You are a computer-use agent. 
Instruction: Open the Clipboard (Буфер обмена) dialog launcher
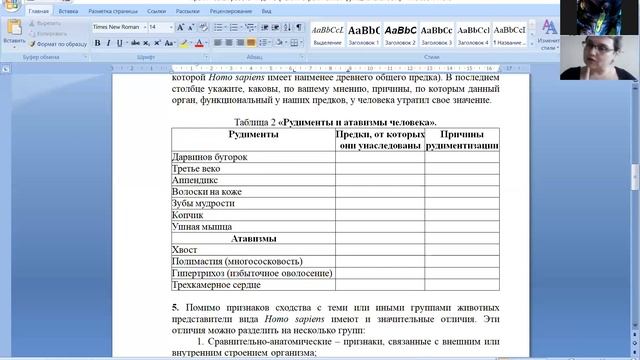click(x=86, y=58)
